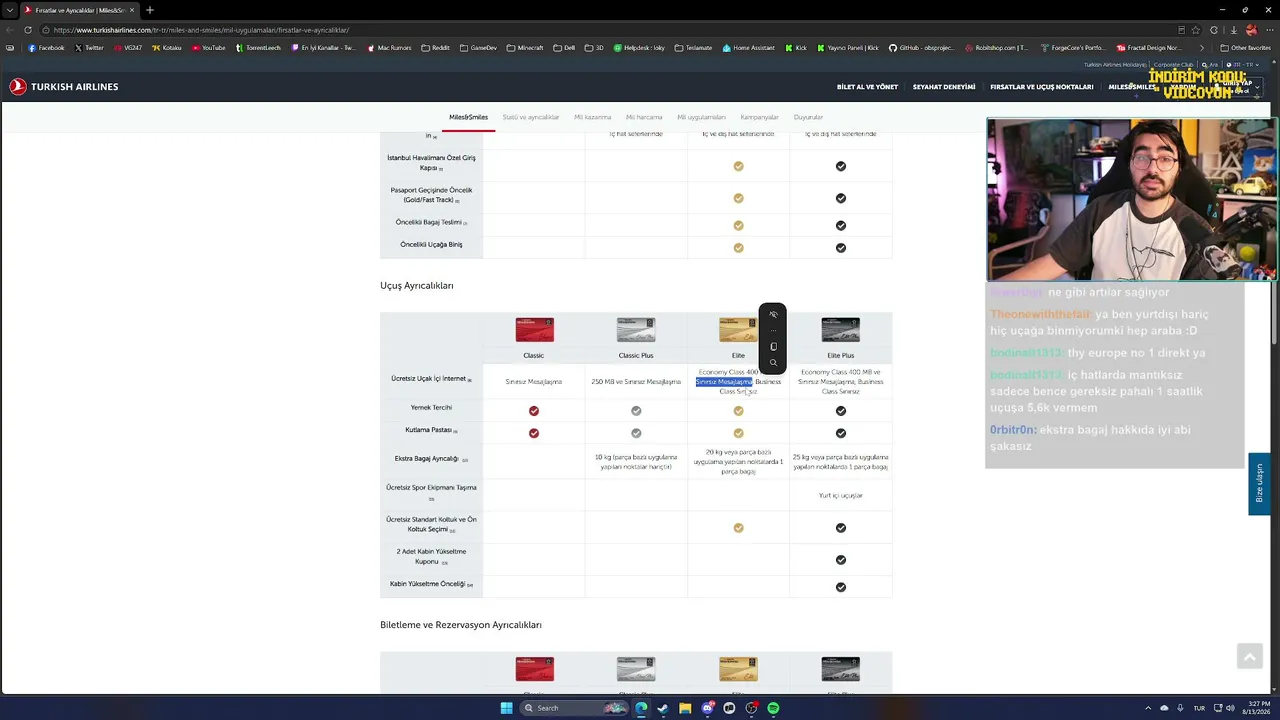Click the Uçuş Ayrıcalıkları heading

pos(417,286)
